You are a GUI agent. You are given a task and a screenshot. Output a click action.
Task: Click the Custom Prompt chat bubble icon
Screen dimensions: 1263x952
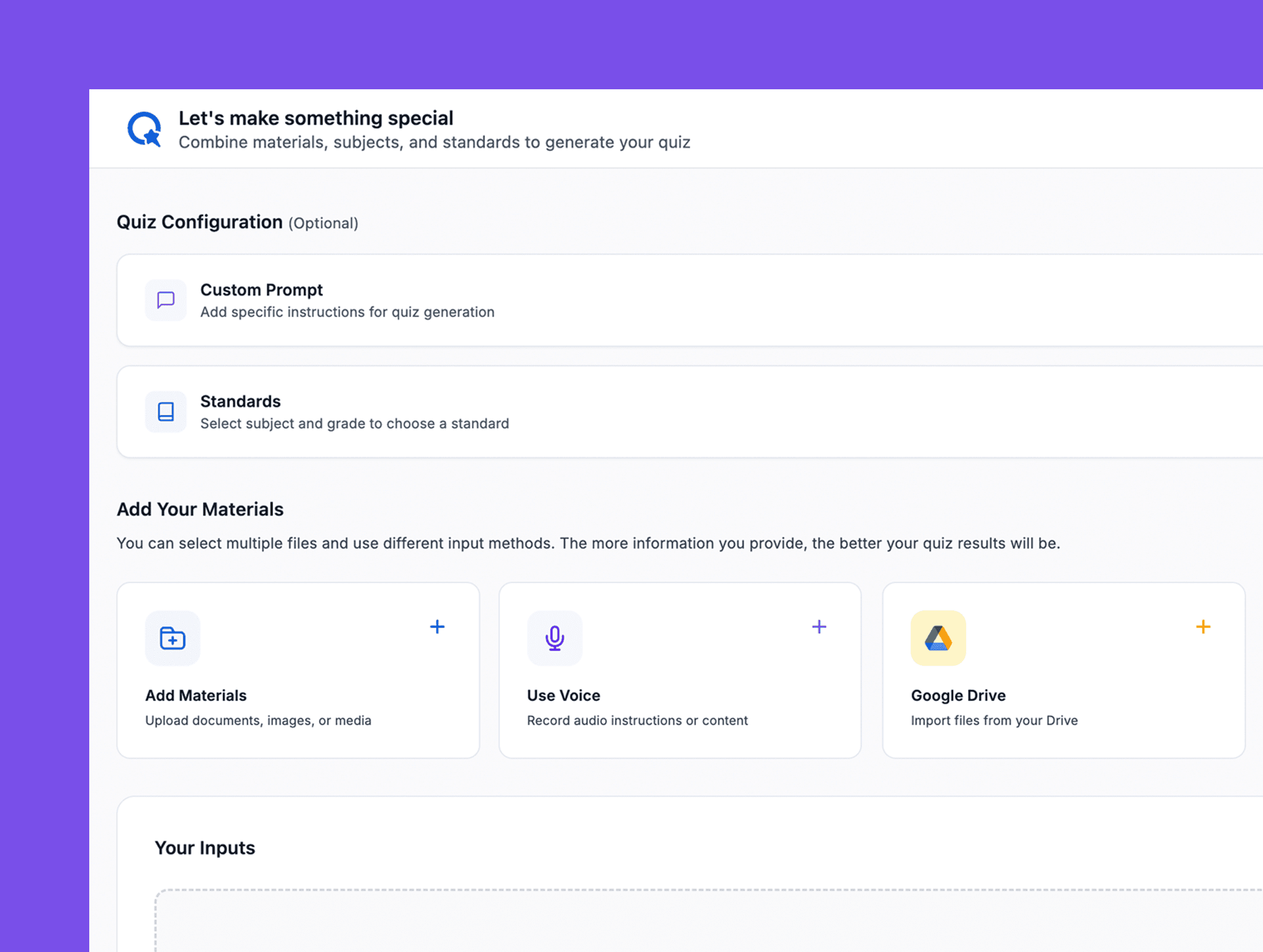pyautogui.click(x=166, y=300)
